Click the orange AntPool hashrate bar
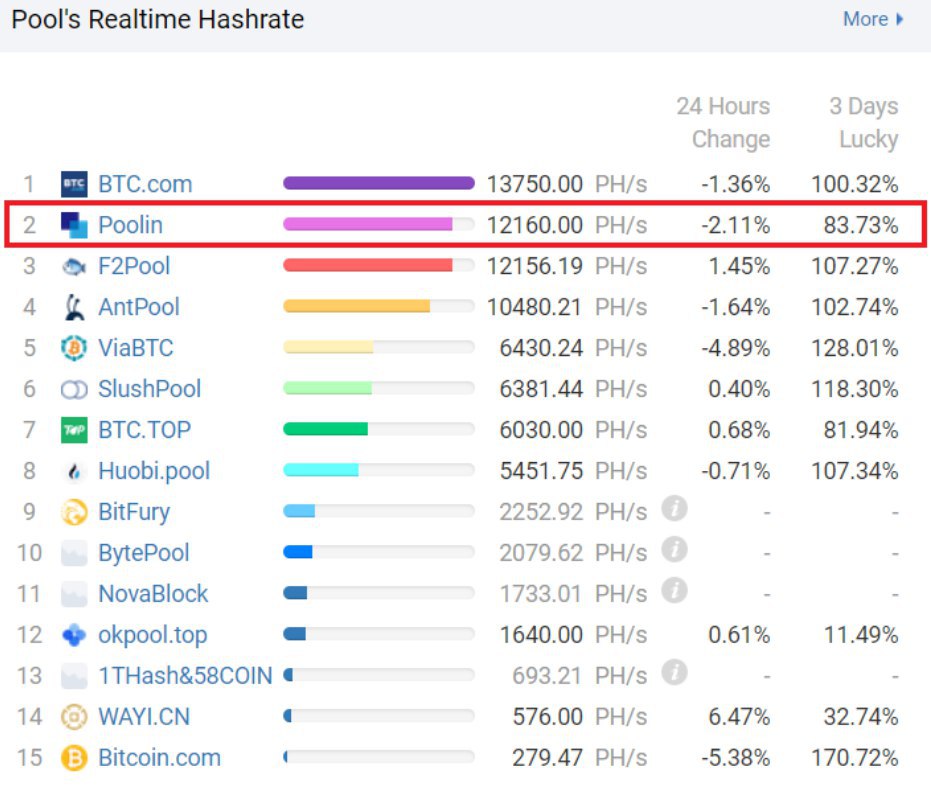931x797 pixels. point(356,306)
